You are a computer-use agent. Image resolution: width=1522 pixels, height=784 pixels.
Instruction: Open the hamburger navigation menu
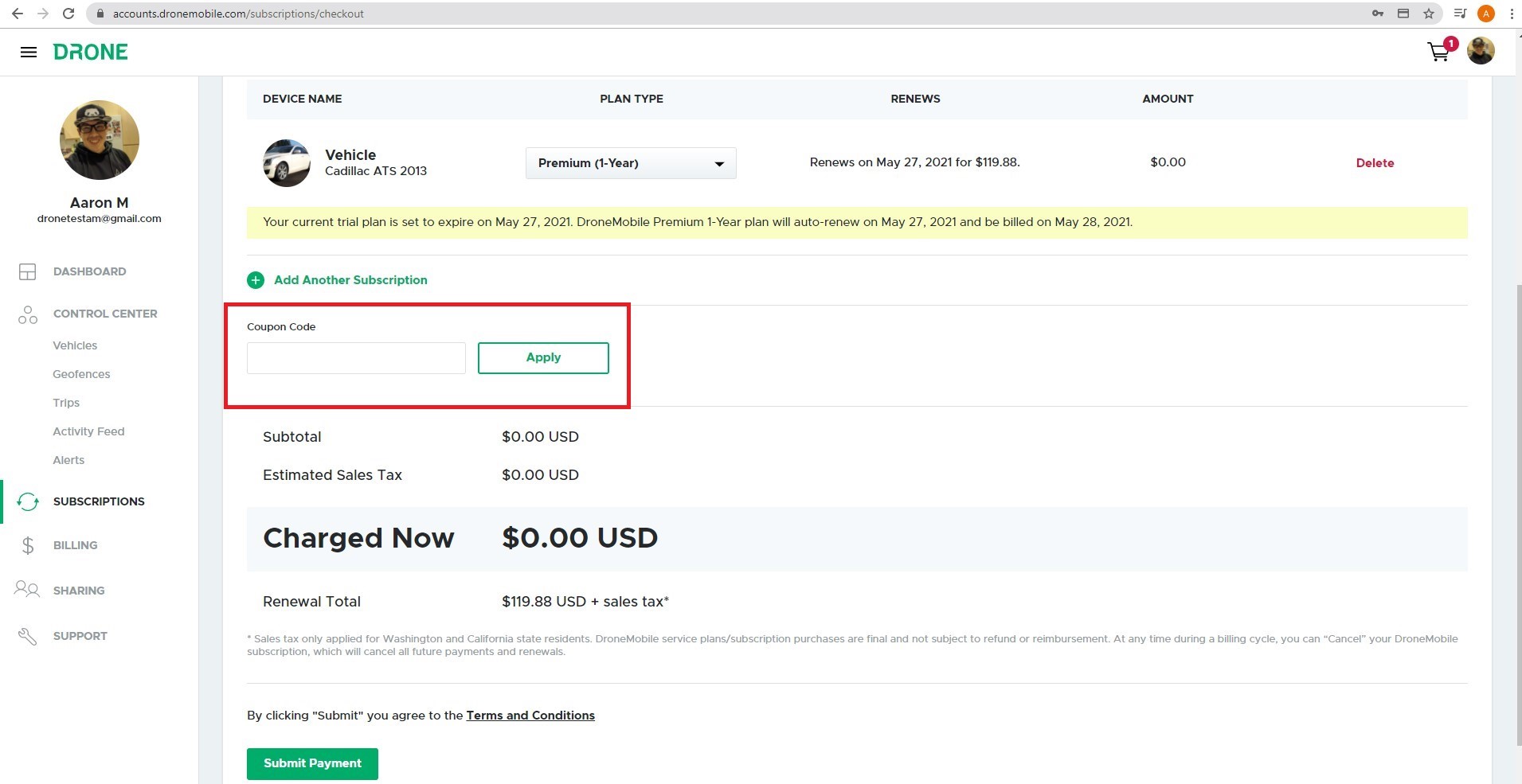pyautogui.click(x=29, y=53)
